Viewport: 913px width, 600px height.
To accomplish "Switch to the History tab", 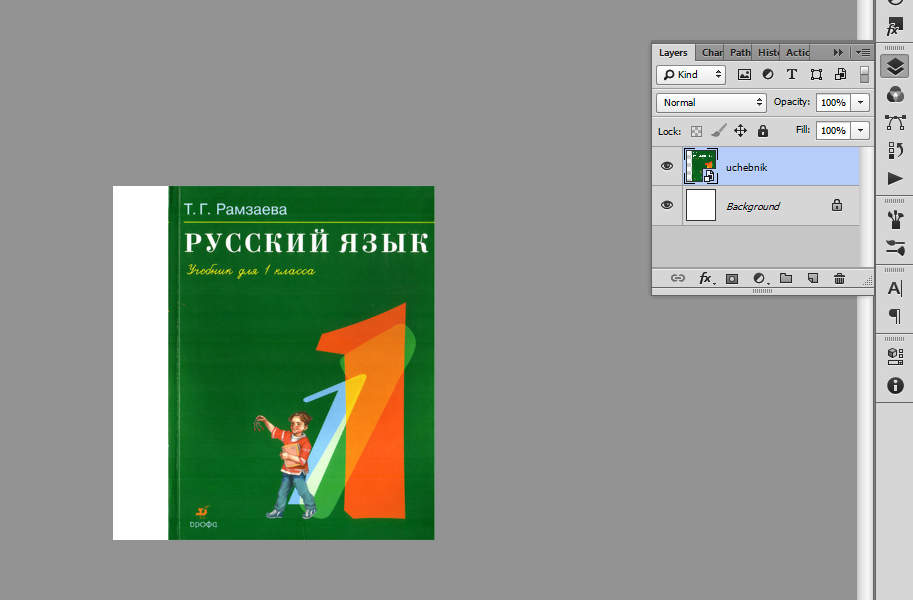I will (x=767, y=52).
